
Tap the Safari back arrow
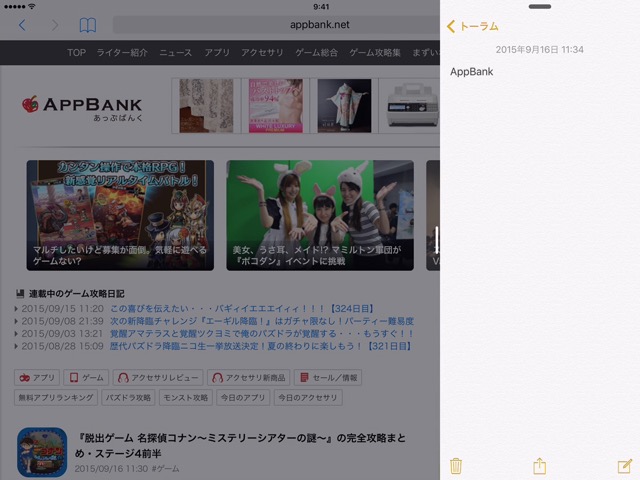pyautogui.click(x=22, y=25)
